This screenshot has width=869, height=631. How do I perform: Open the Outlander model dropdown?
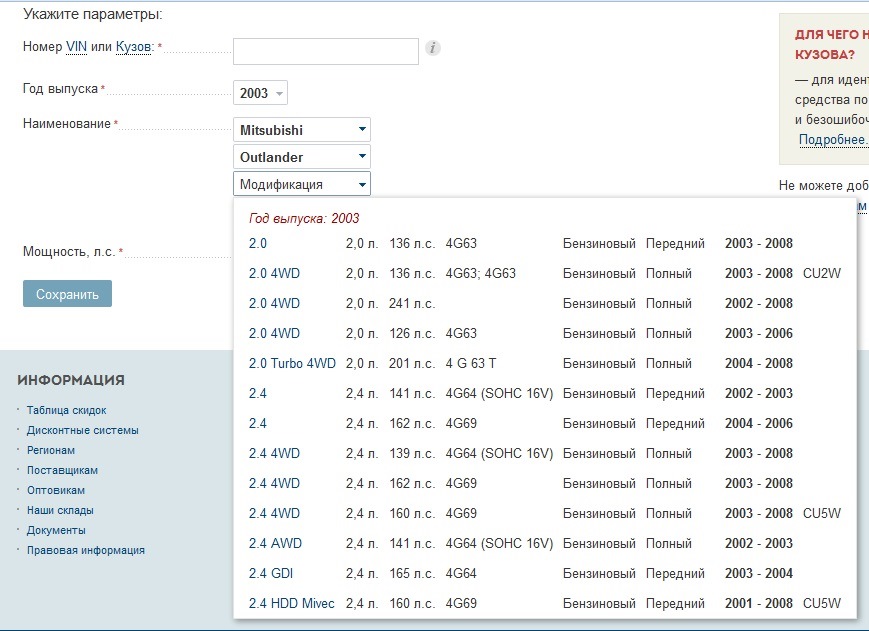pyautogui.click(x=301, y=157)
